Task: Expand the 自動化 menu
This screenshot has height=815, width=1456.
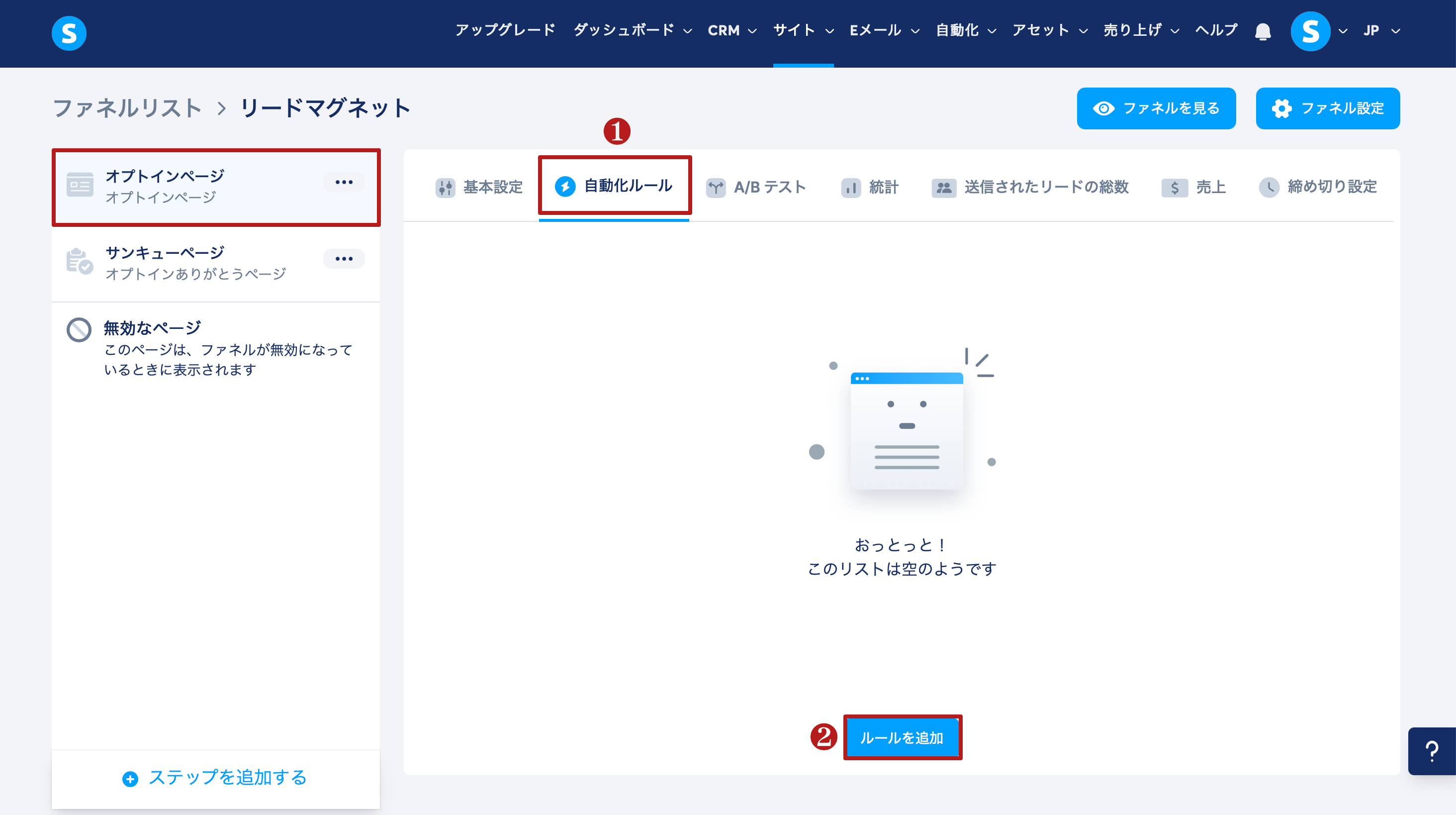Action: point(966,30)
